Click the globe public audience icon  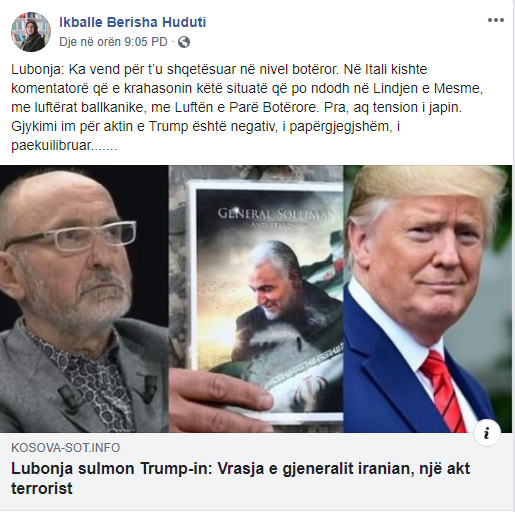[184, 42]
